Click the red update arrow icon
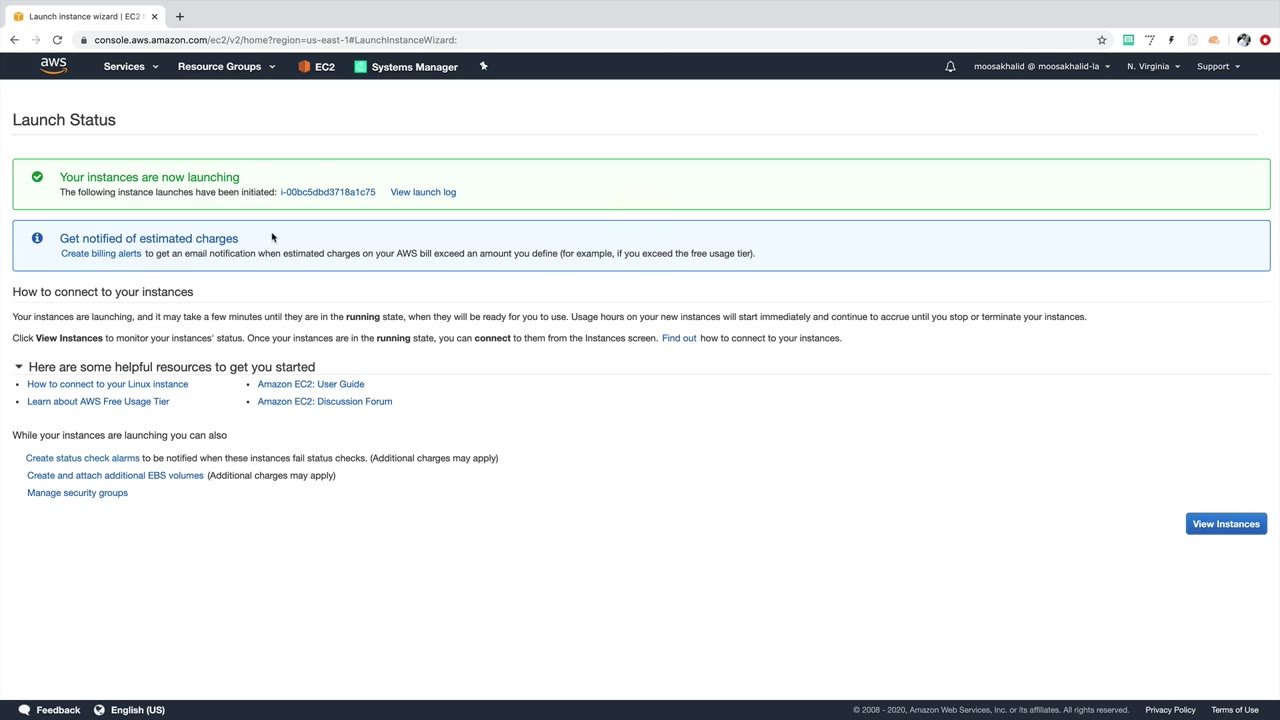 tap(1265, 40)
